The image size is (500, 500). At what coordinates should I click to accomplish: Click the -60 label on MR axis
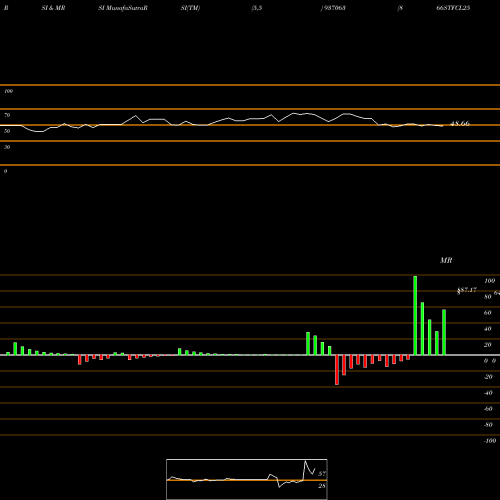(x=488, y=409)
